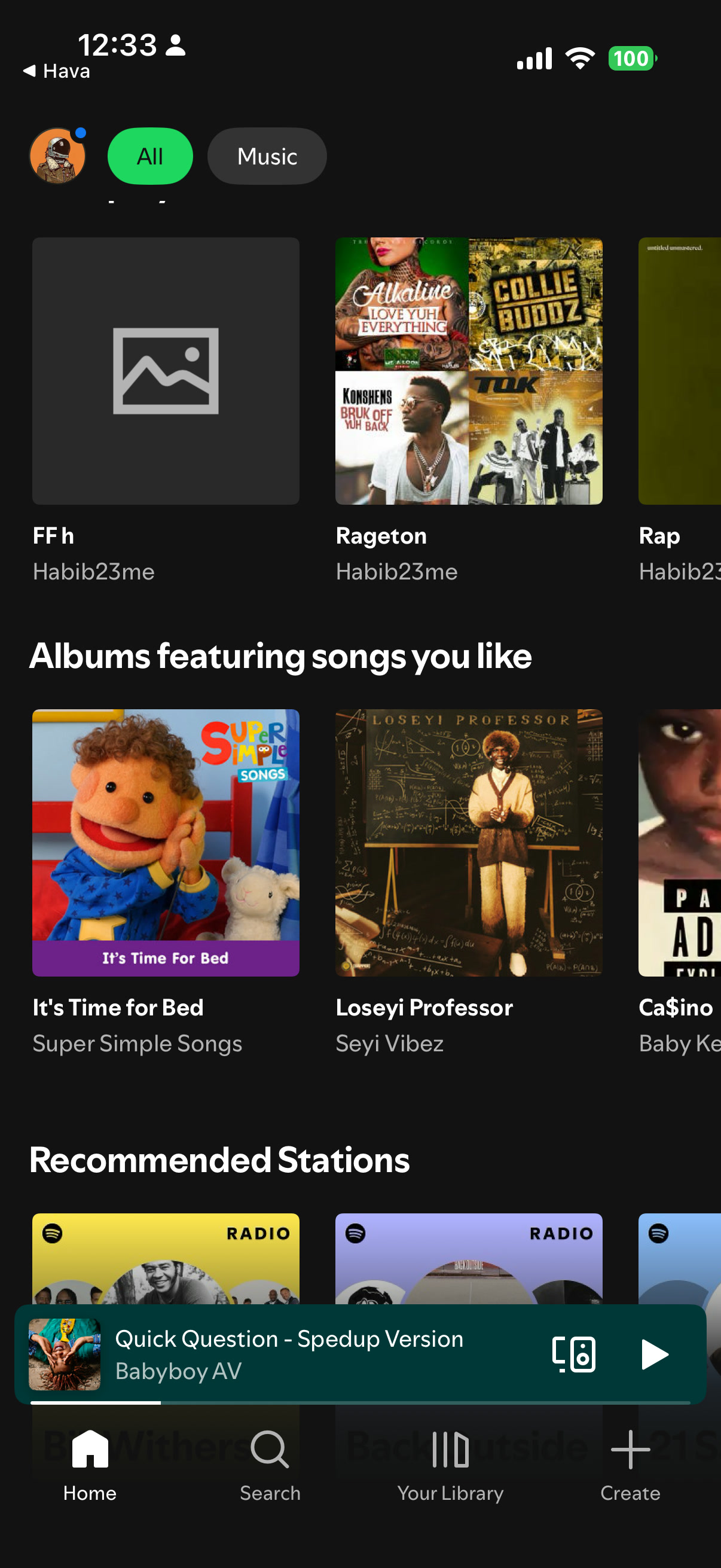Open the connect to device icon
This screenshot has width=721, height=1568.
[574, 1355]
